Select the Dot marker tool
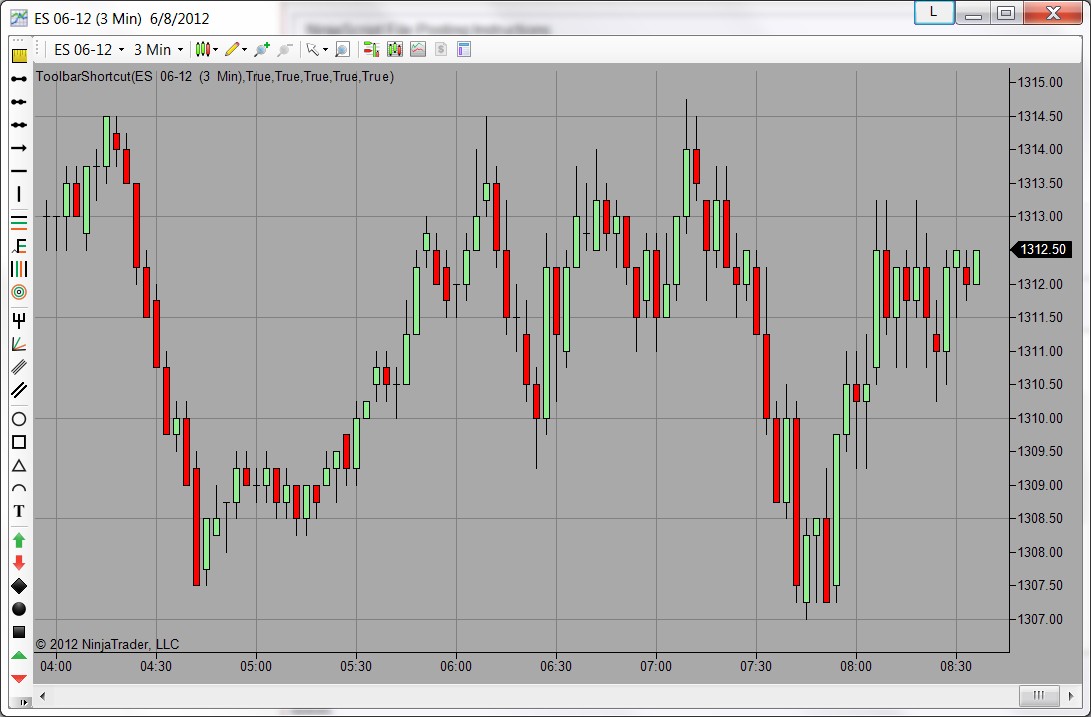This screenshot has height=717, width=1091. [19, 609]
